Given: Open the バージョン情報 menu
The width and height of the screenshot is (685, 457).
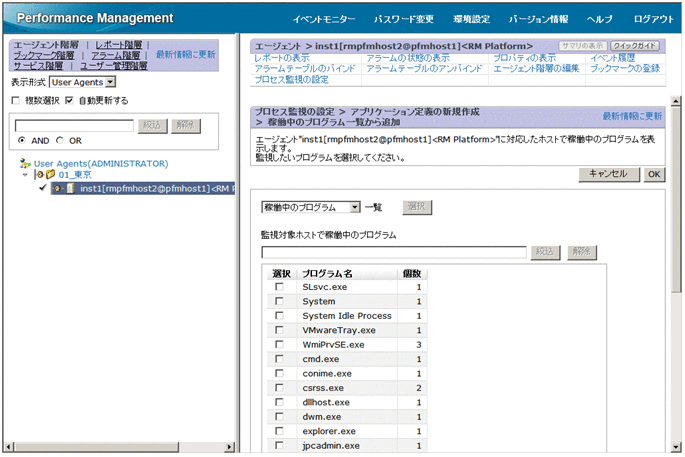Looking at the screenshot, I should pyautogui.click(x=538, y=19).
